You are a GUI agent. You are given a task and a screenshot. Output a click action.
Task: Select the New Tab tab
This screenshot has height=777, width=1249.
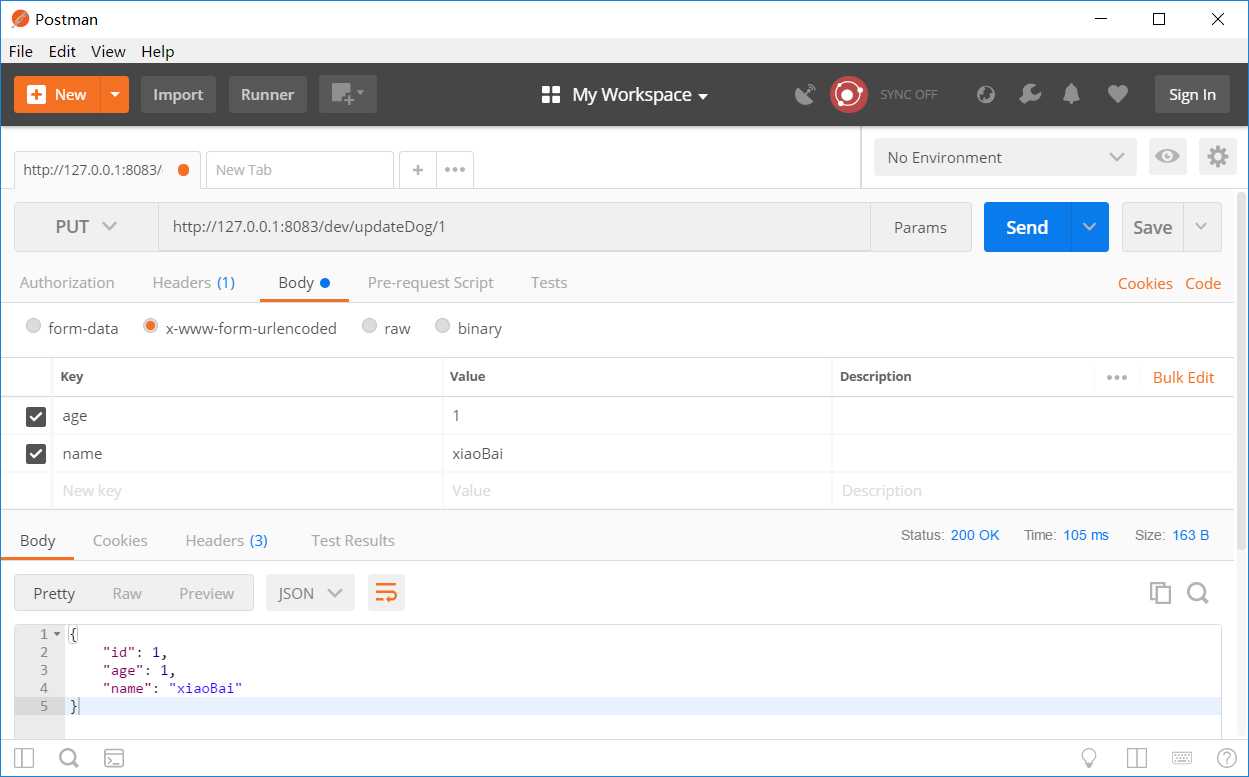[299, 170]
